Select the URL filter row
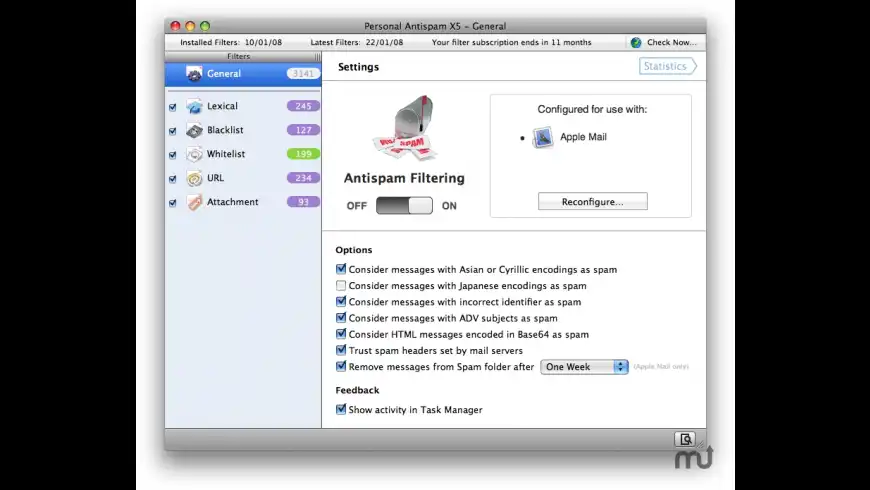This screenshot has height=490, width=870. pos(243,178)
